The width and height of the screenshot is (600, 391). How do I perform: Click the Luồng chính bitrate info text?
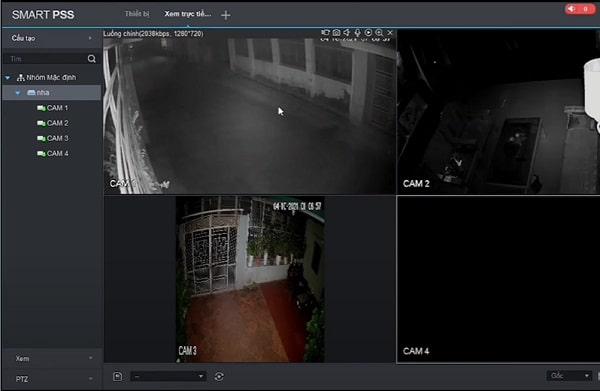tap(153, 34)
